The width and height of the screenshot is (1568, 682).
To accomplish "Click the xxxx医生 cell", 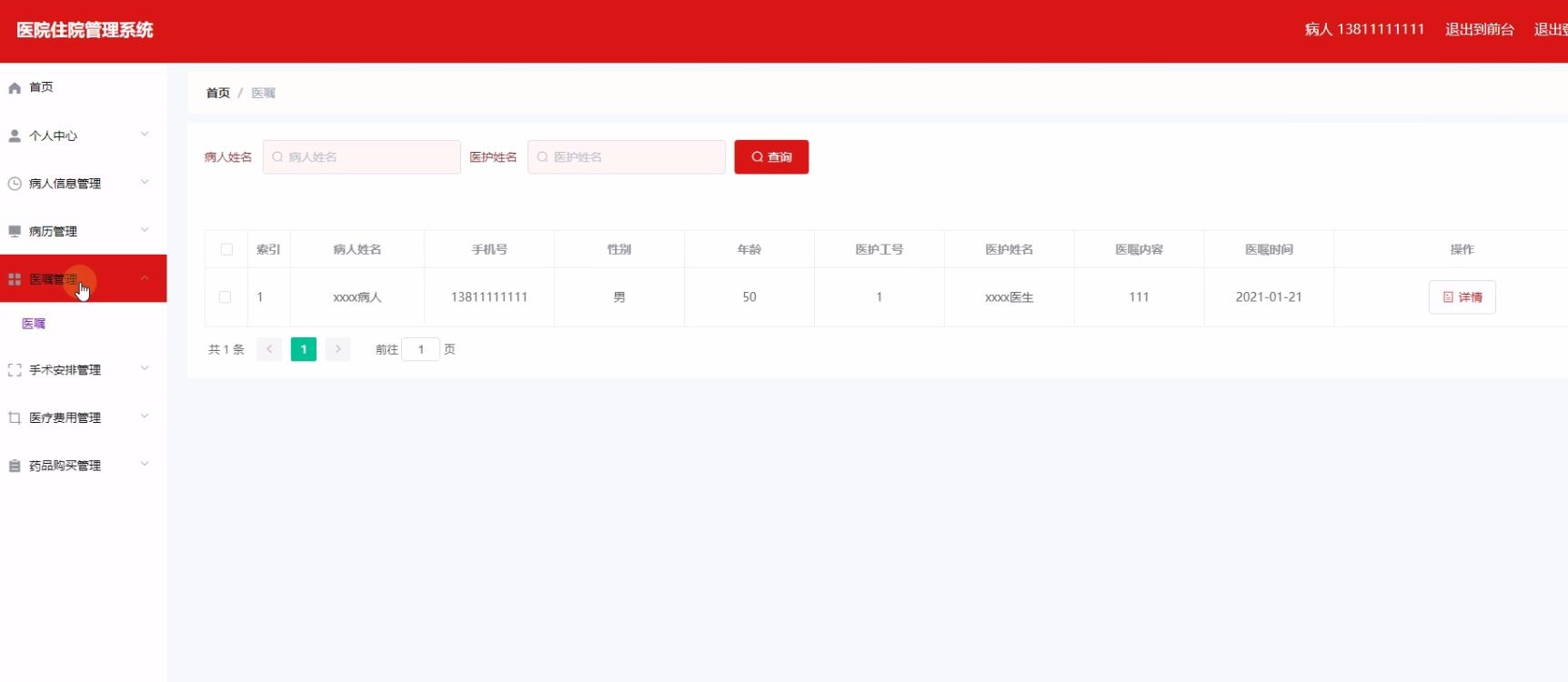I will coord(1010,297).
